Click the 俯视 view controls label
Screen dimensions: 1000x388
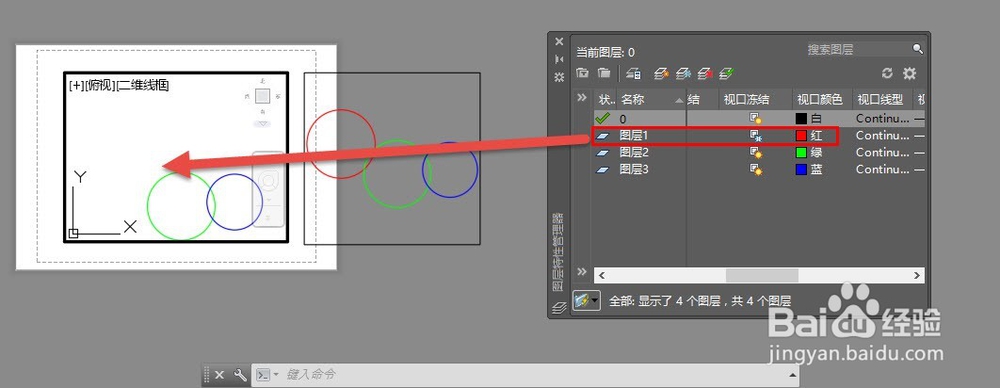[x=100, y=85]
